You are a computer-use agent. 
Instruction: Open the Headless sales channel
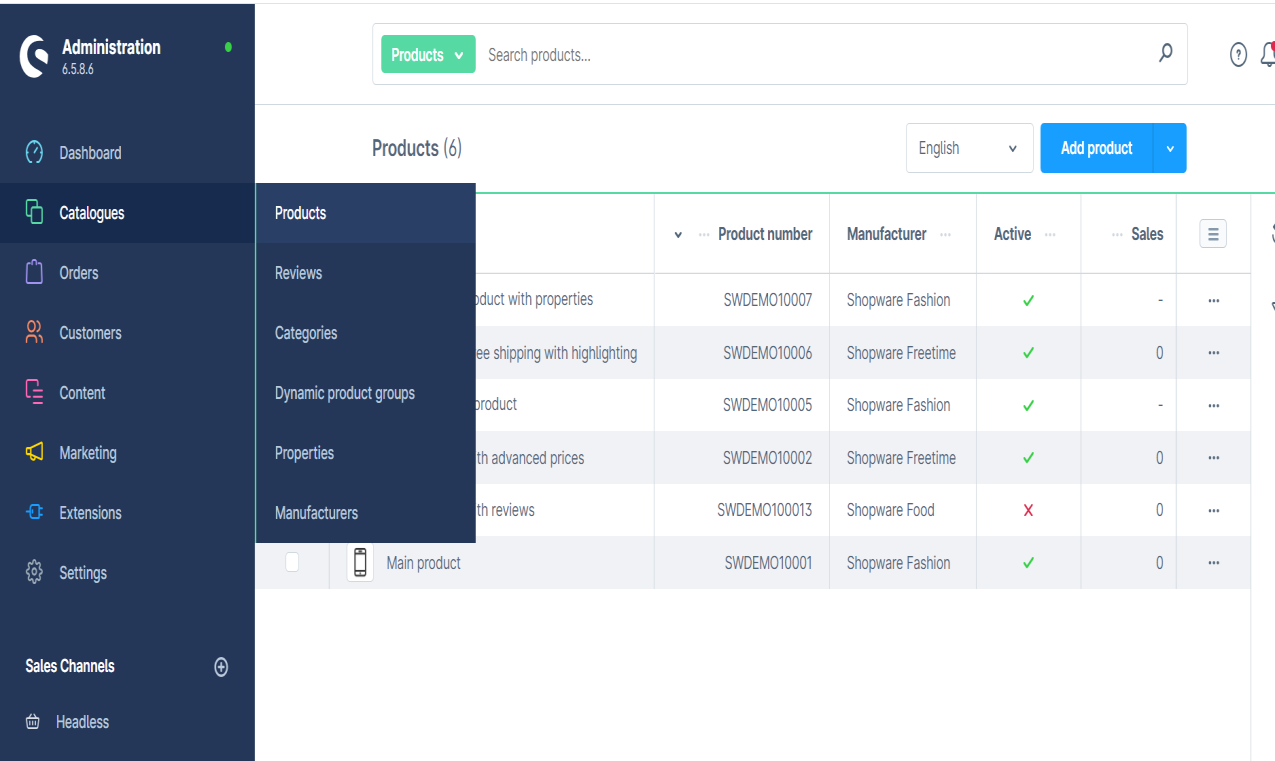coord(83,721)
